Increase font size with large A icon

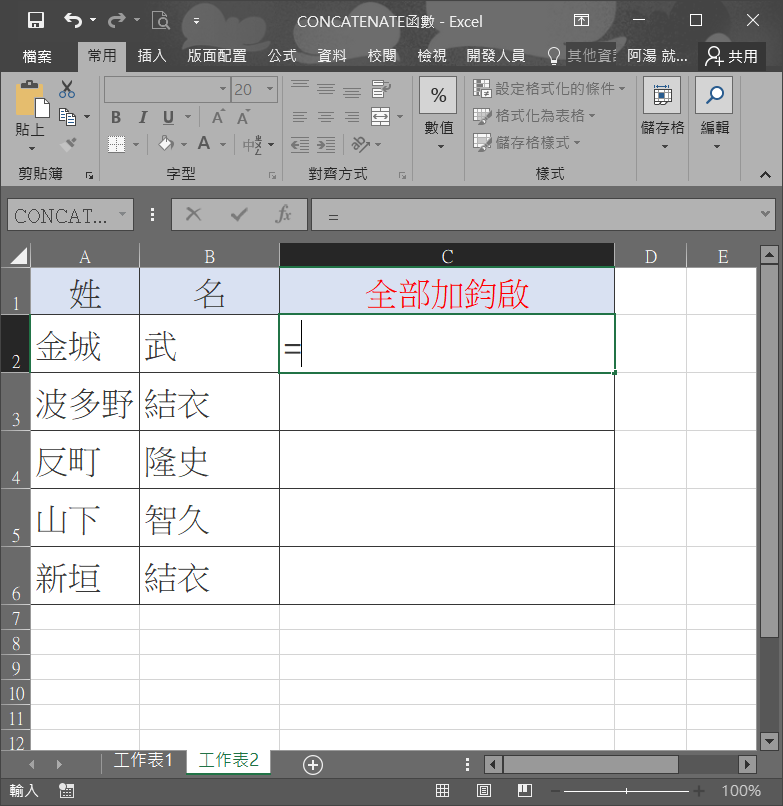pos(218,118)
